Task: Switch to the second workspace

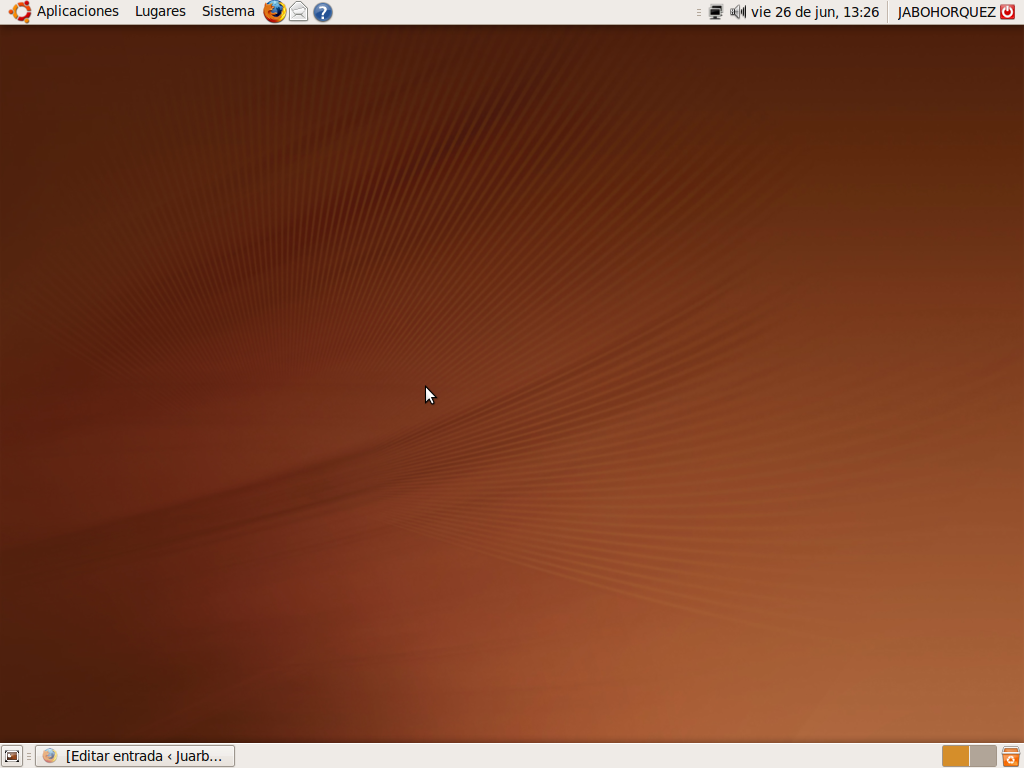Action: point(983,756)
